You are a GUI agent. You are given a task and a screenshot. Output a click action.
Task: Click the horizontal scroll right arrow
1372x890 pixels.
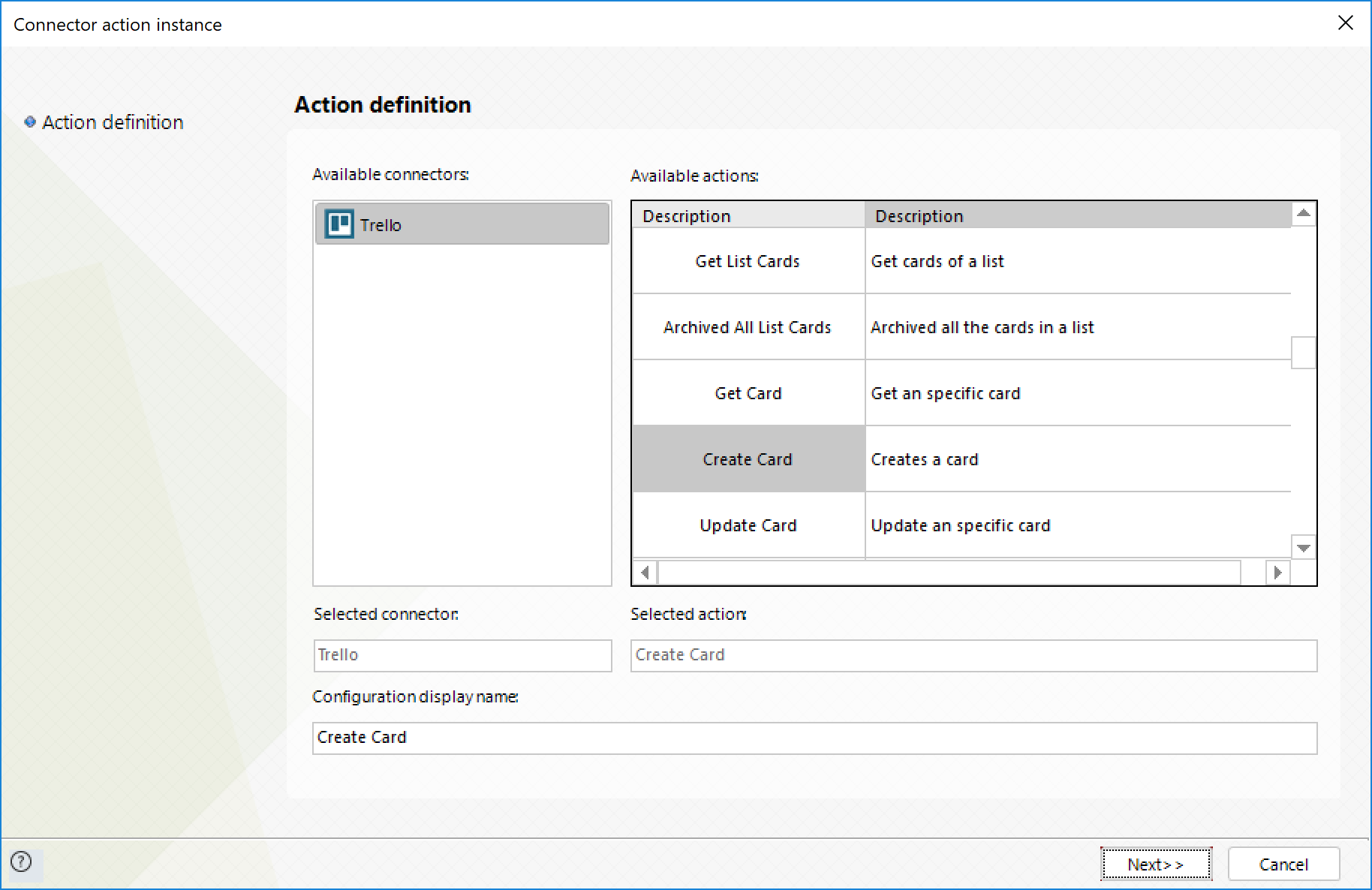click(x=1277, y=573)
